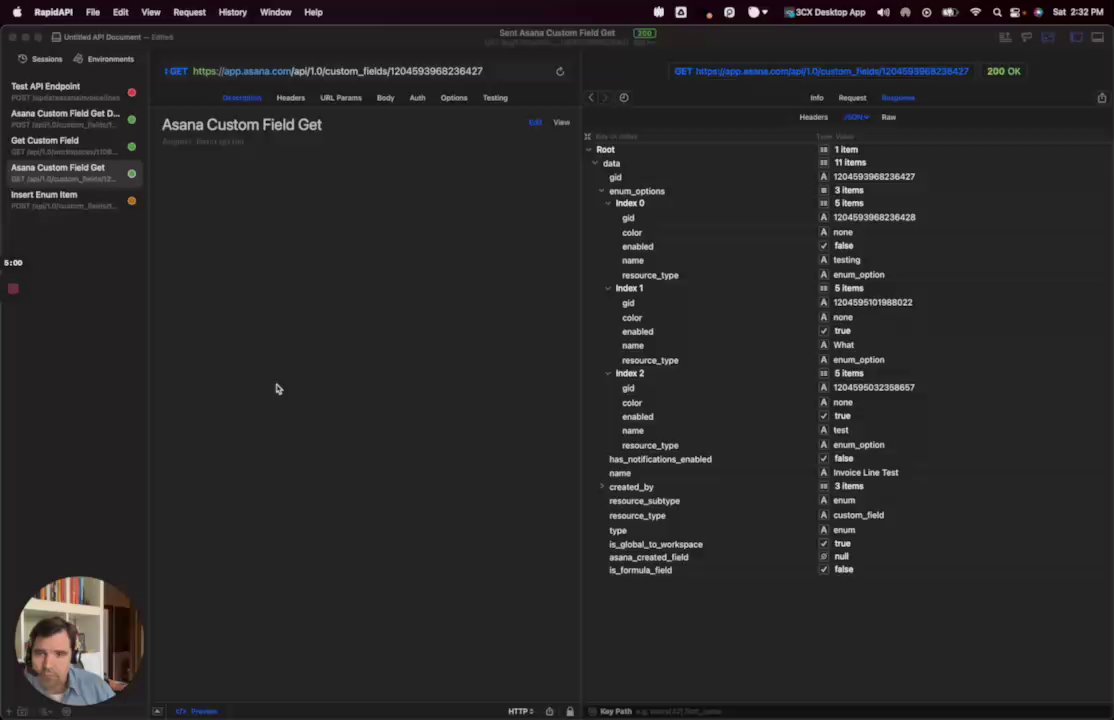Collapse the enum_options node

click(x=601, y=191)
